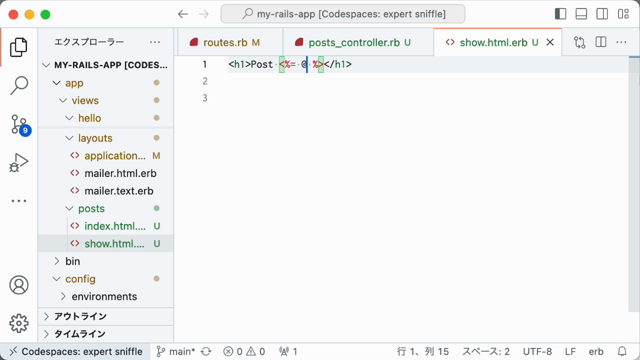
Task: Open Source Control view with 9 changes
Action: 19,124
